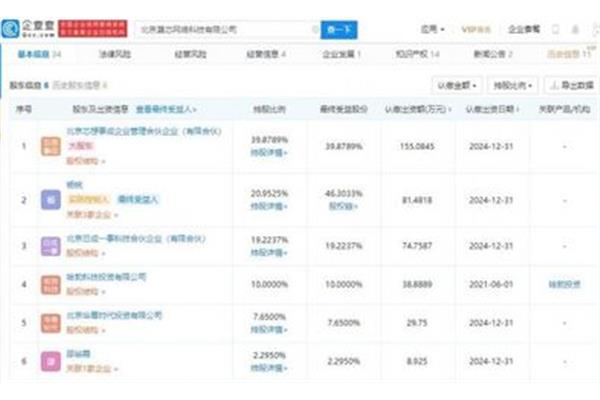Open the row 5 shareholder company name link

click(x=114, y=315)
